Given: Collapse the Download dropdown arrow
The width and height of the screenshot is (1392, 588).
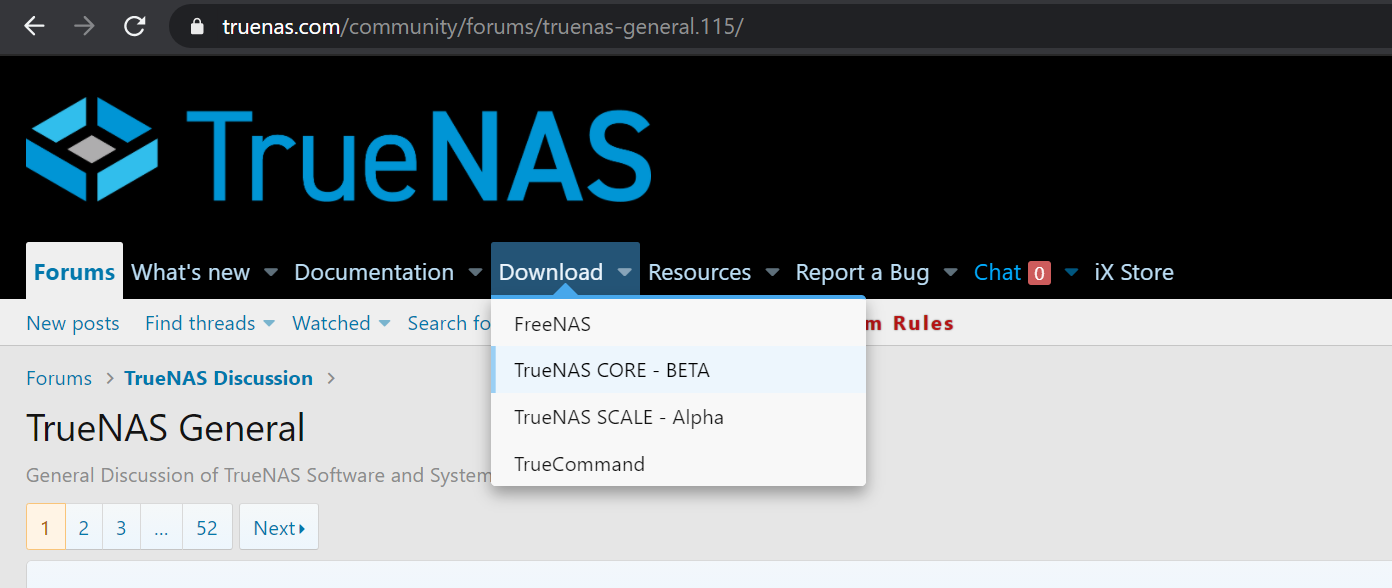Looking at the screenshot, I should coord(624,272).
